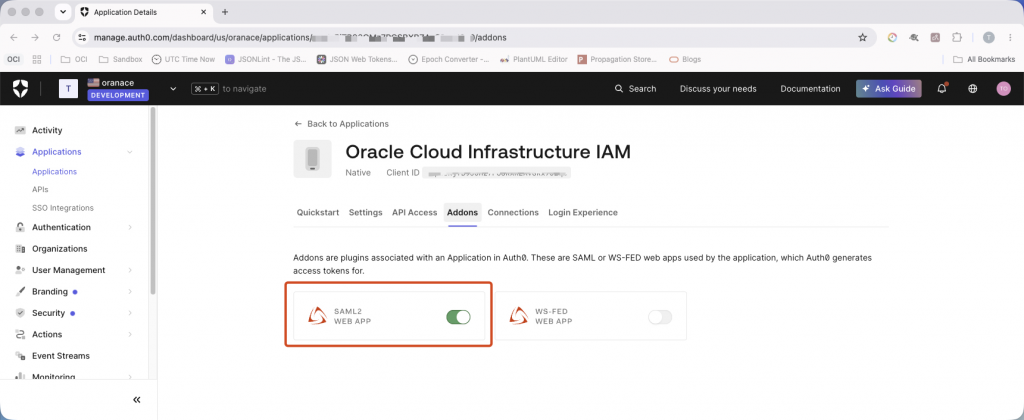Toggle the SAML2 Web App switch
Screen dimensions: 1024x420
pyautogui.click(x=458, y=317)
